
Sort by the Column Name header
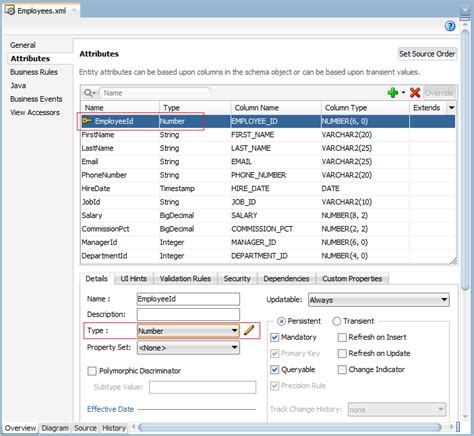point(276,108)
